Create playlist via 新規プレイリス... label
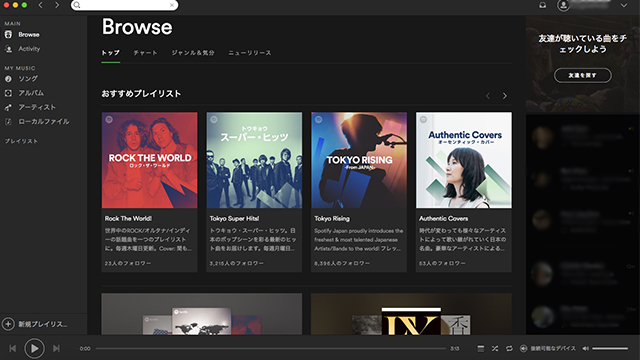Screen dimensions: 640x360 (43, 324)
